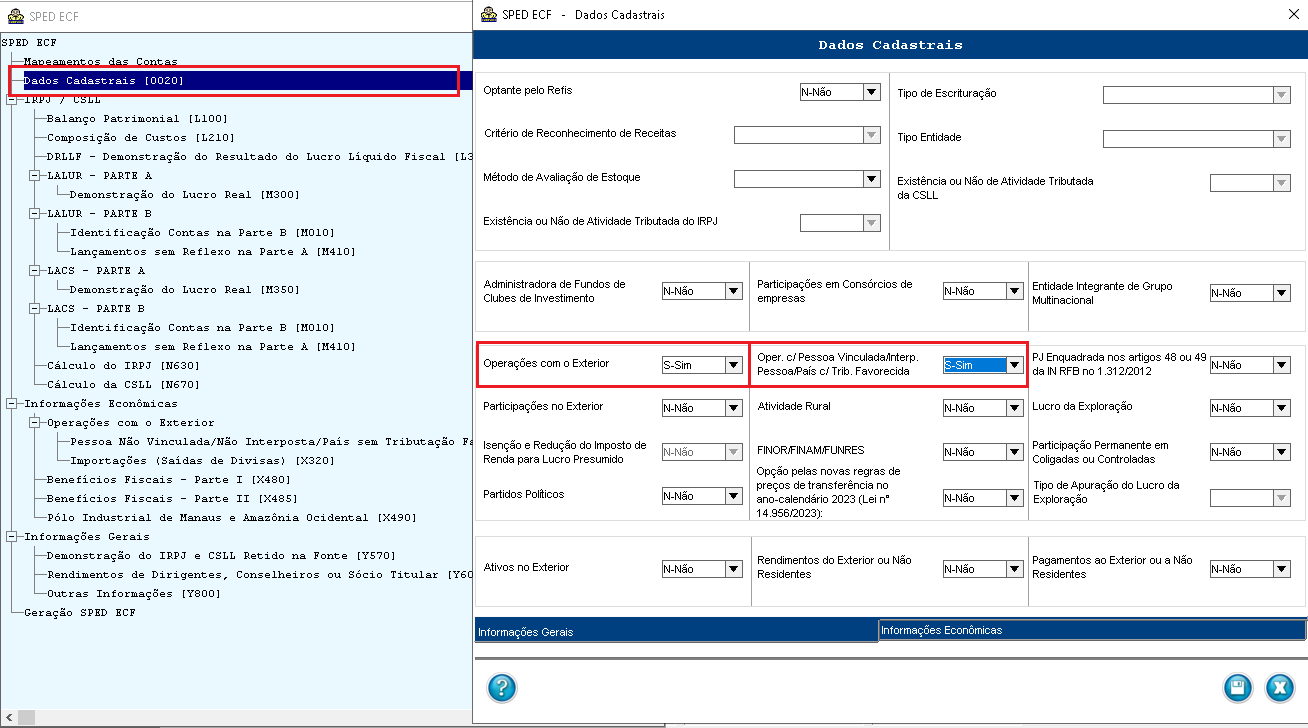Click the save diskette icon

point(1238,688)
